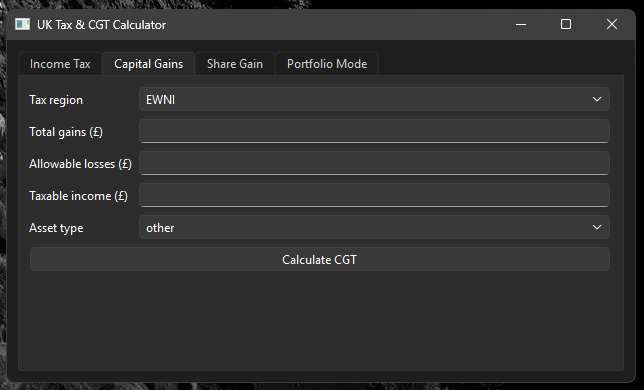Click the Calculate CGT button
The width and height of the screenshot is (644, 390).
(320, 259)
